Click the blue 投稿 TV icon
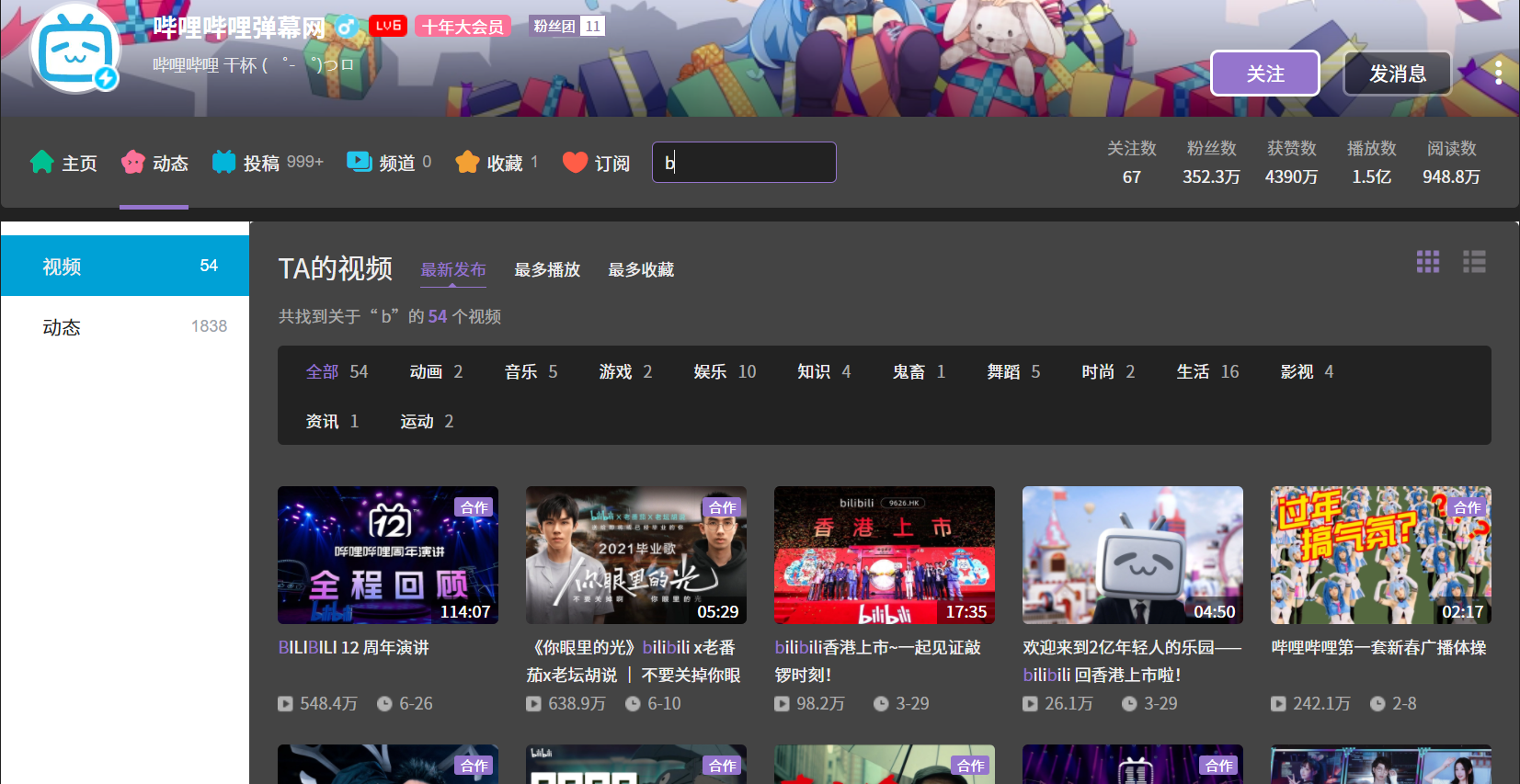Viewport: 1520px width, 784px height. (223, 162)
